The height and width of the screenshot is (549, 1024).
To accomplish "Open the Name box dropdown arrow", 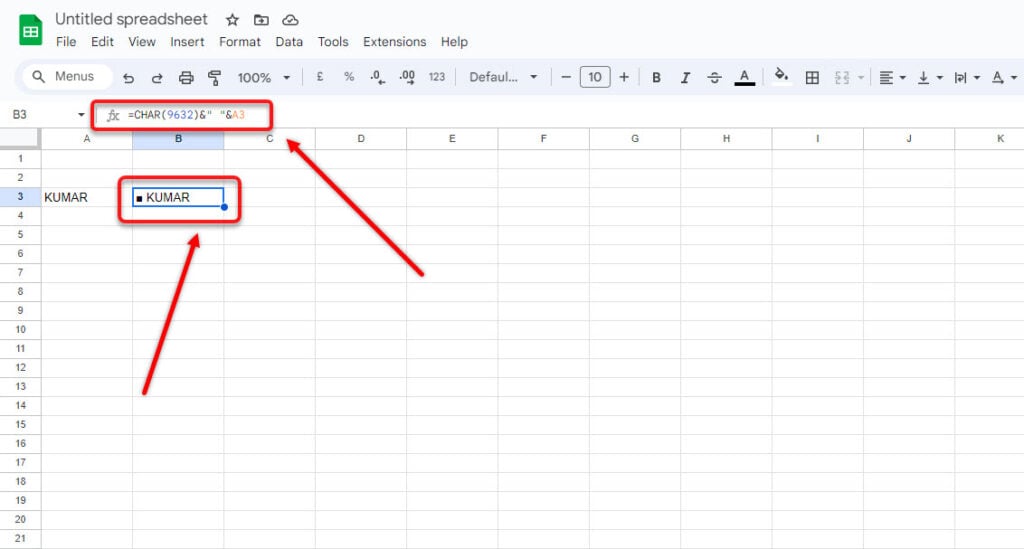I will pos(81,115).
